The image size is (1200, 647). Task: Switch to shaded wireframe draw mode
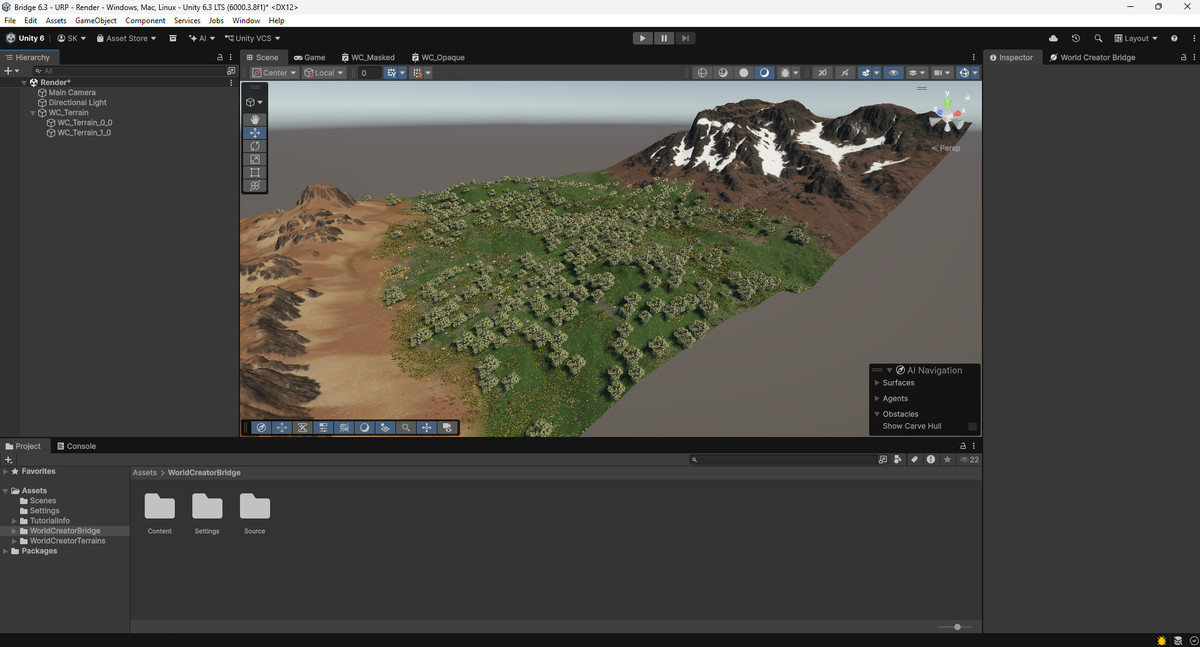pos(723,73)
